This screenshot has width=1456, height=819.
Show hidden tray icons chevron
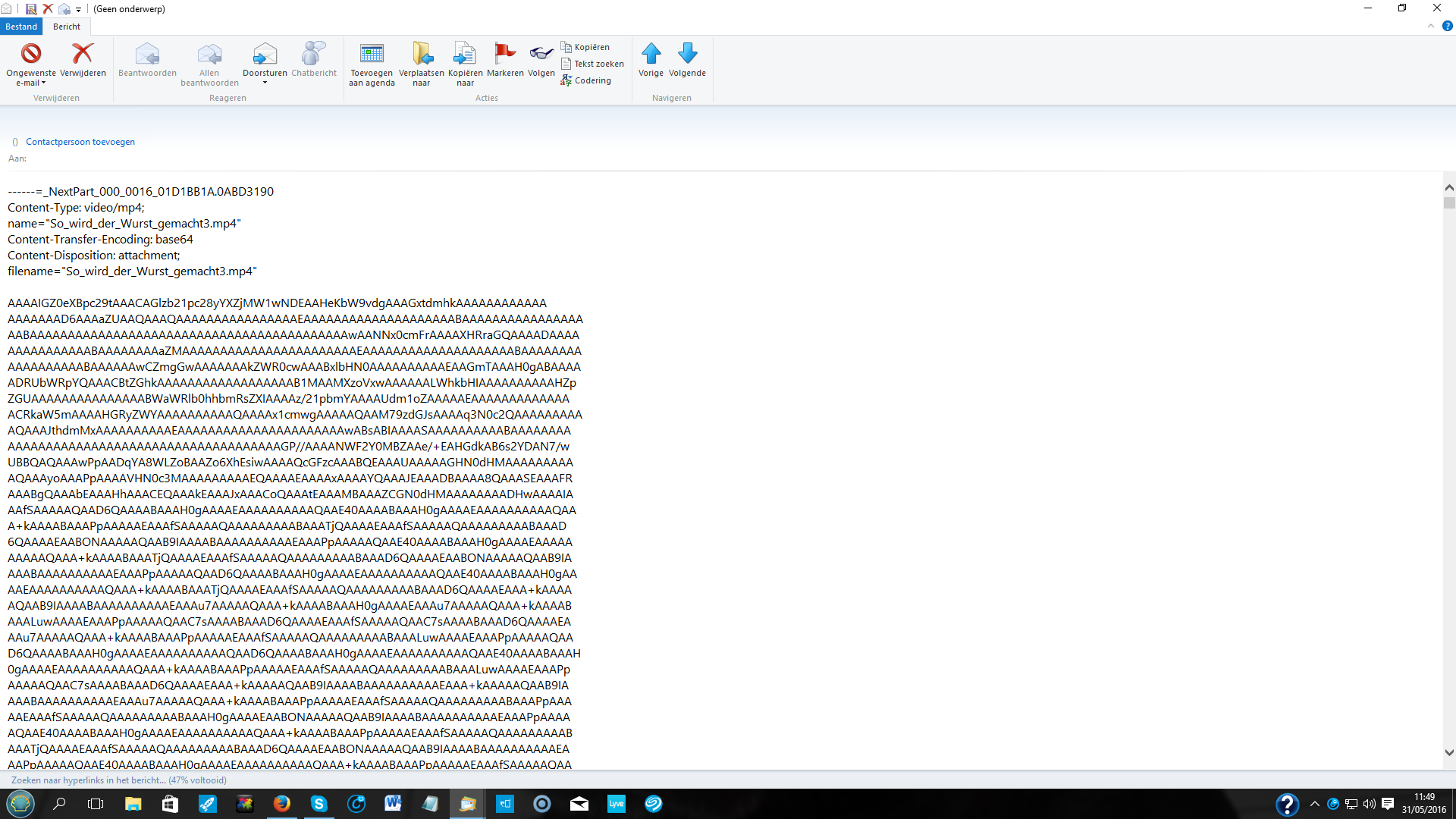click(x=1315, y=804)
